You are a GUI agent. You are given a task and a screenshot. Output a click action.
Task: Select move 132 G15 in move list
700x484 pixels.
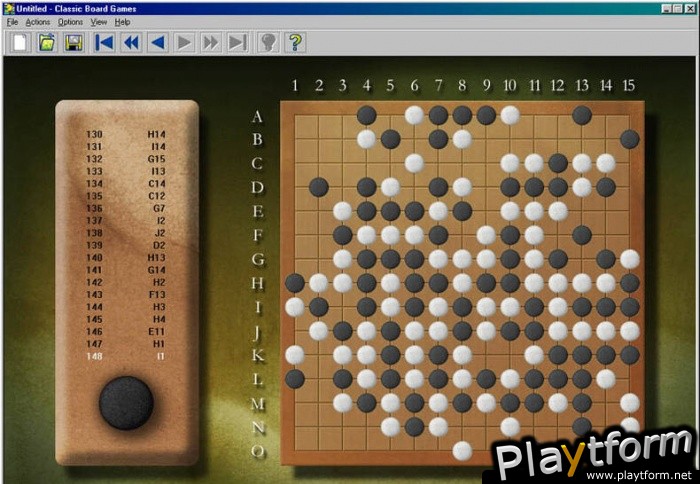(x=126, y=159)
